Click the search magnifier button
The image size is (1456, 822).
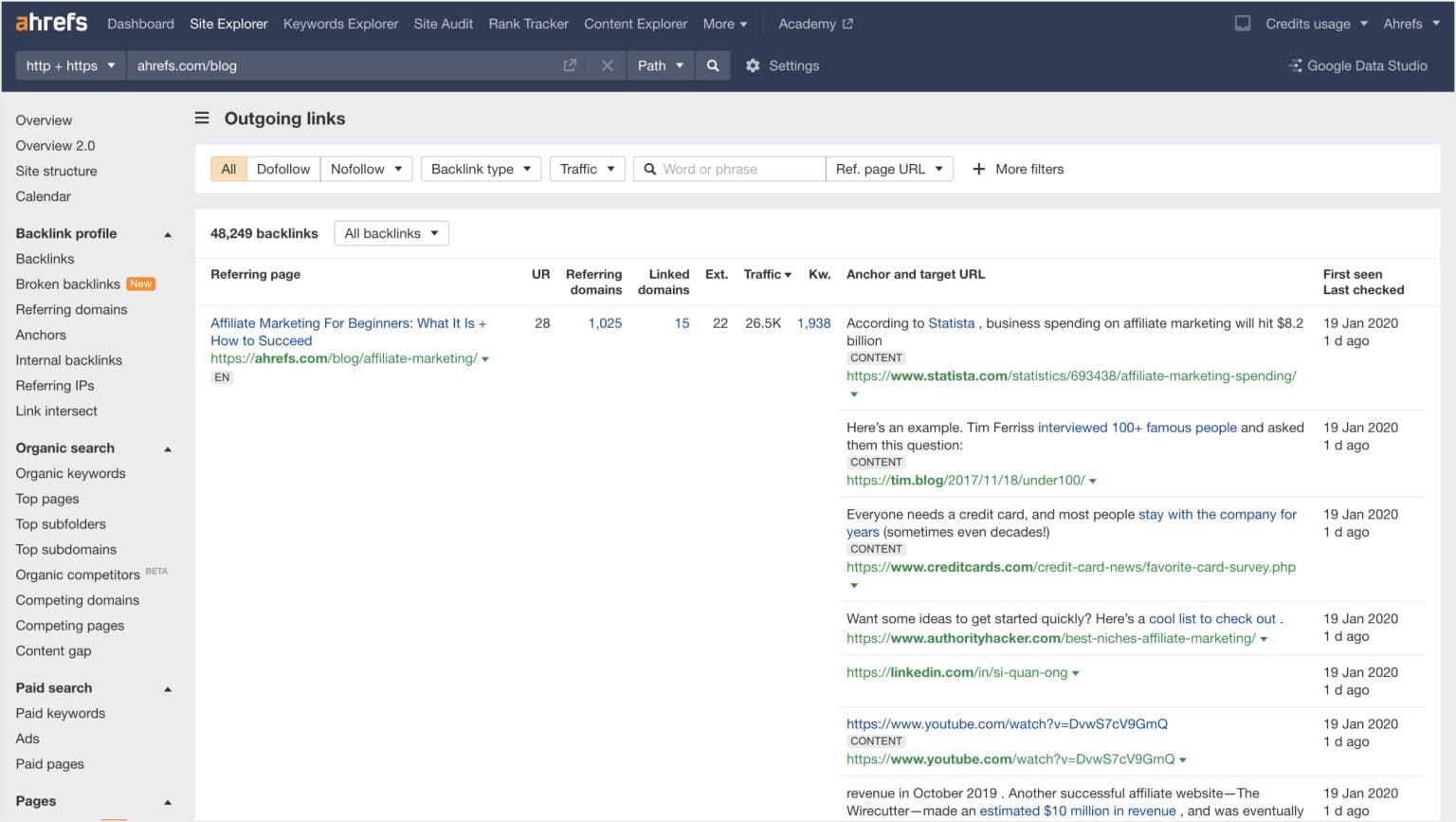coord(713,65)
